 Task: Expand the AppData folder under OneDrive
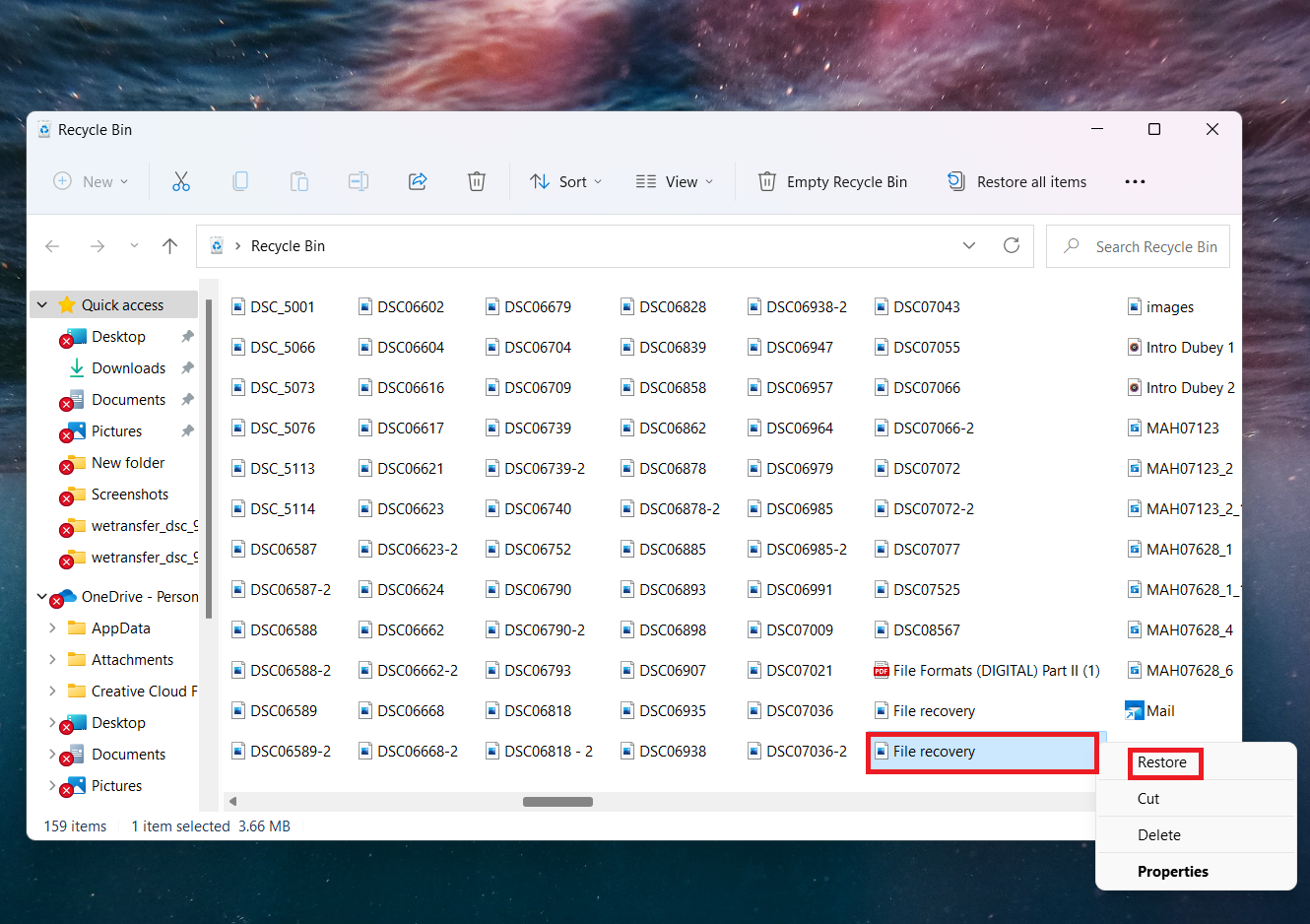(51, 627)
